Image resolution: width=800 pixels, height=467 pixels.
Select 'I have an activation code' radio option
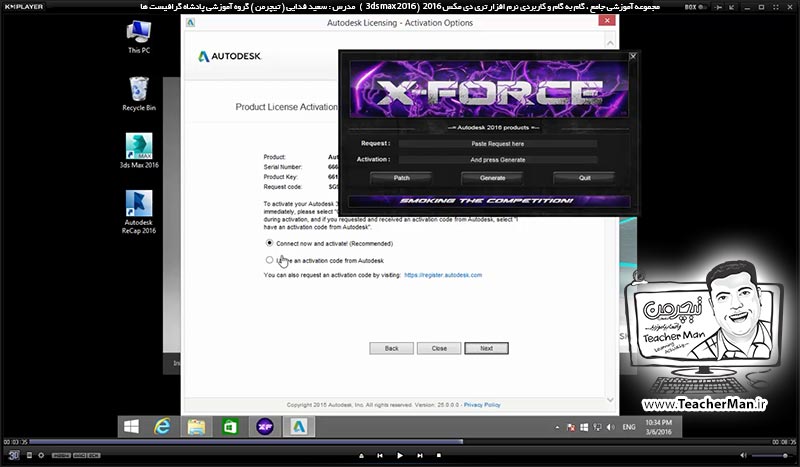[x=269, y=260]
